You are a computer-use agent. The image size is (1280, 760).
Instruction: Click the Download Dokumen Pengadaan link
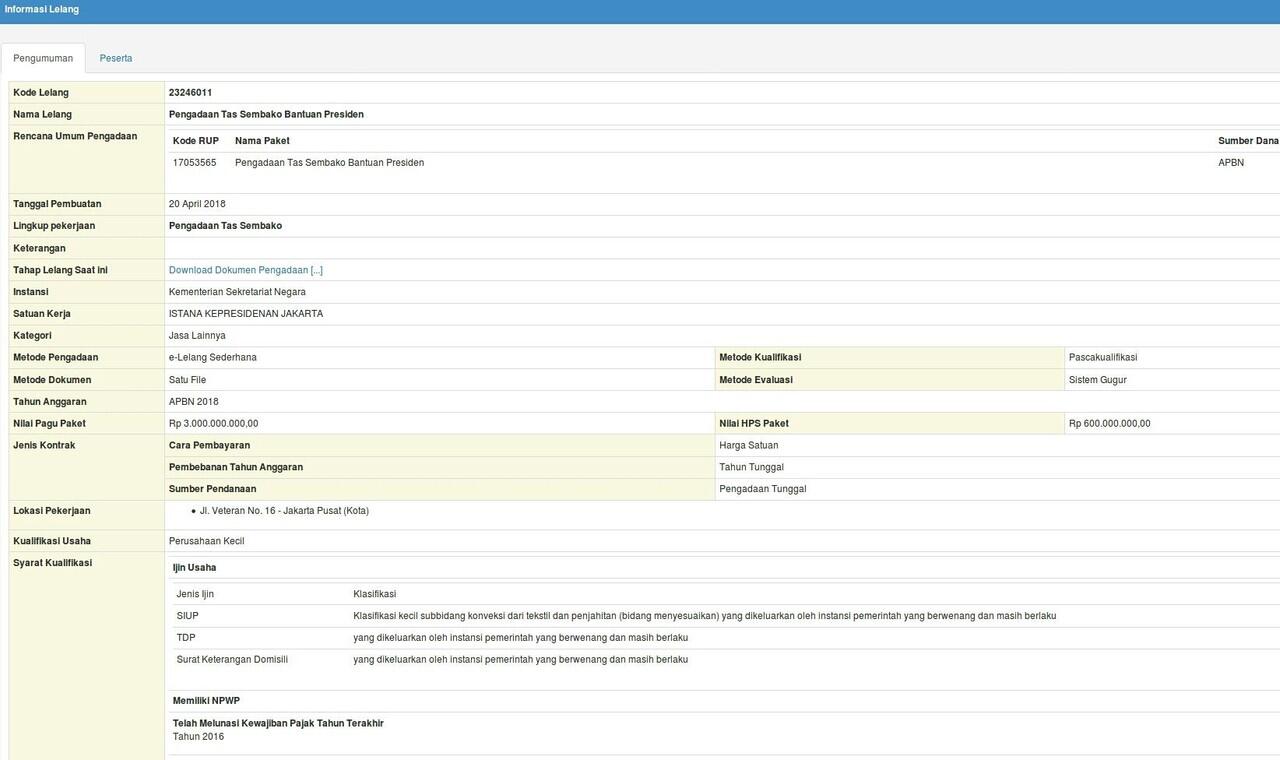tap(245, 270)
